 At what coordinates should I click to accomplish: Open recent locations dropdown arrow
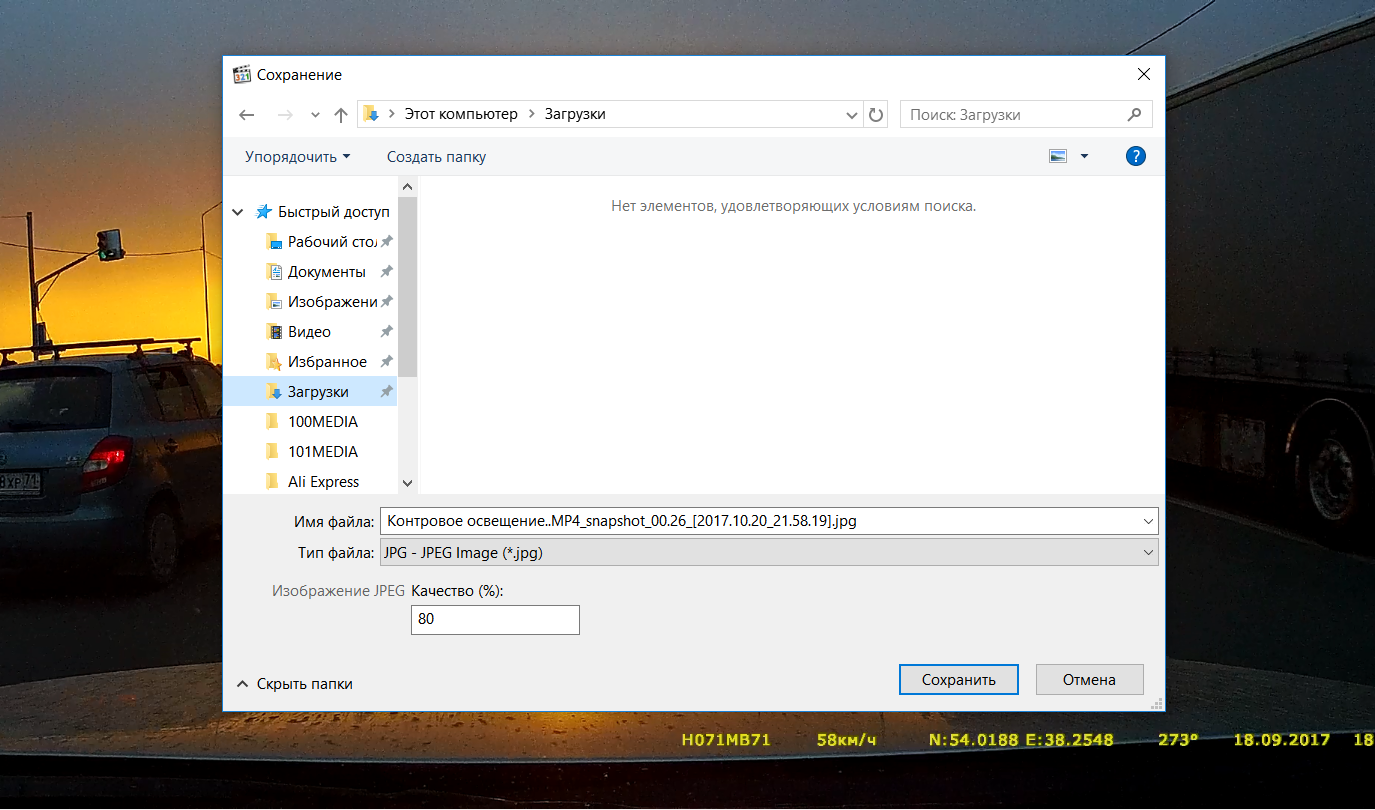pos(315,115)
